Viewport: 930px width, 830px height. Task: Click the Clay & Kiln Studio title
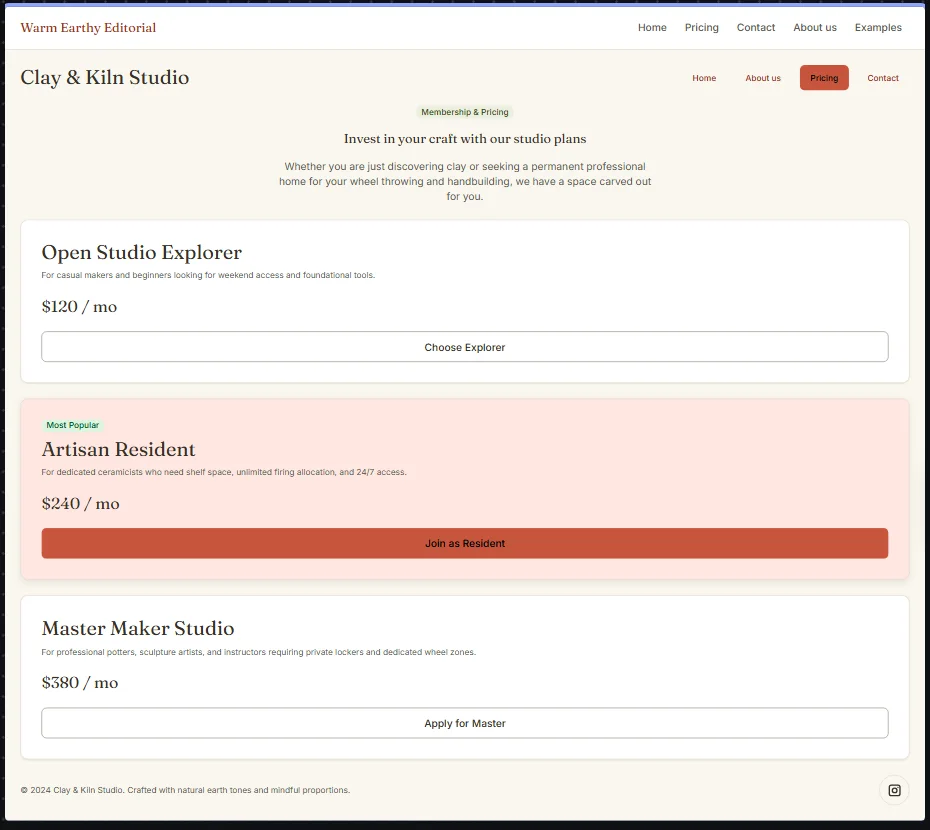104,77
